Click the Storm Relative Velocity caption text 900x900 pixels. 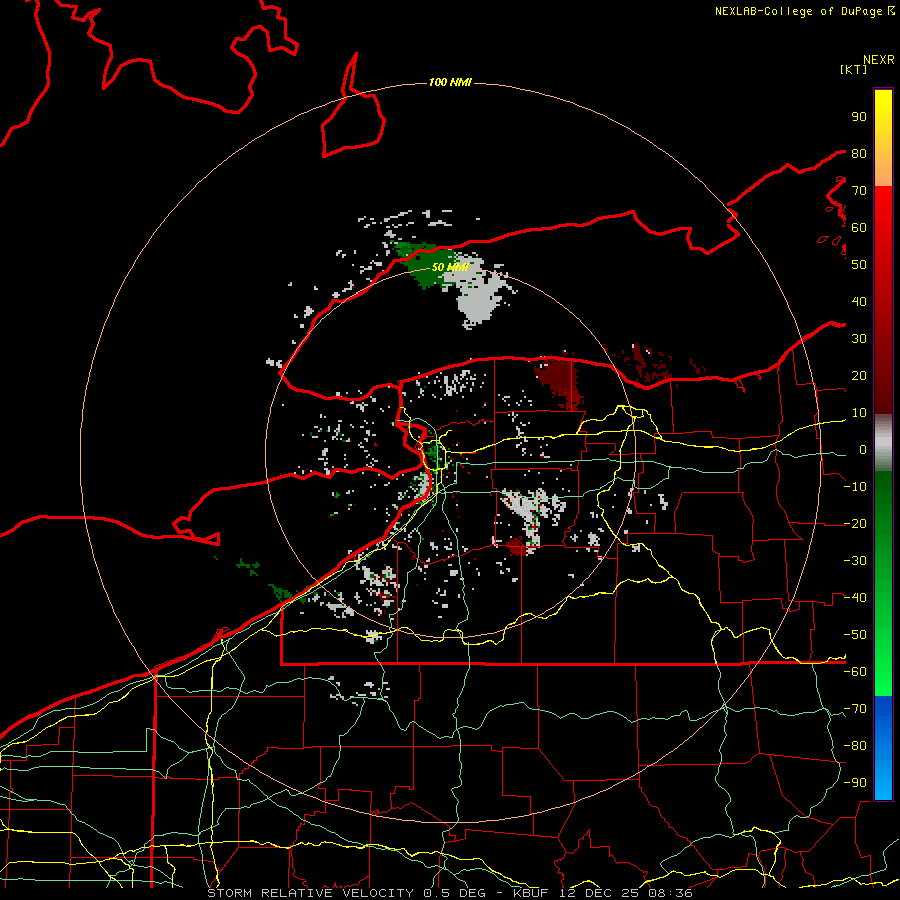tap(450, 893)
